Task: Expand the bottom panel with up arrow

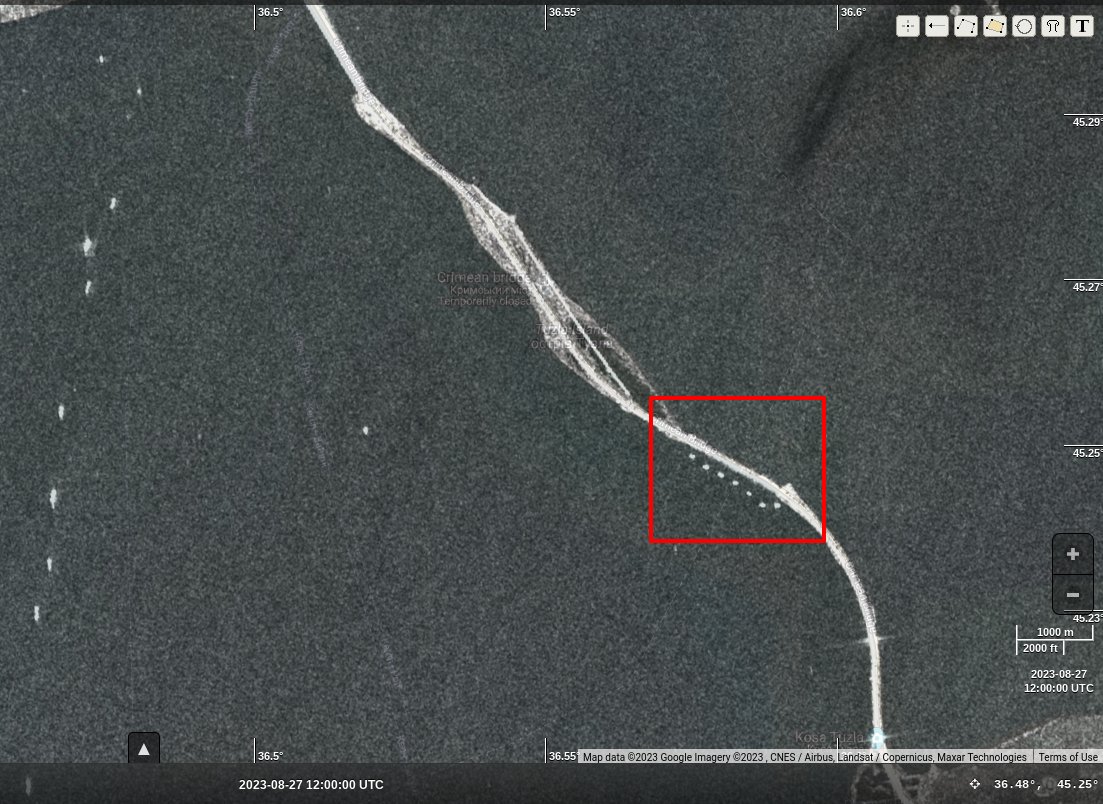Action: [x=144, y=748]
